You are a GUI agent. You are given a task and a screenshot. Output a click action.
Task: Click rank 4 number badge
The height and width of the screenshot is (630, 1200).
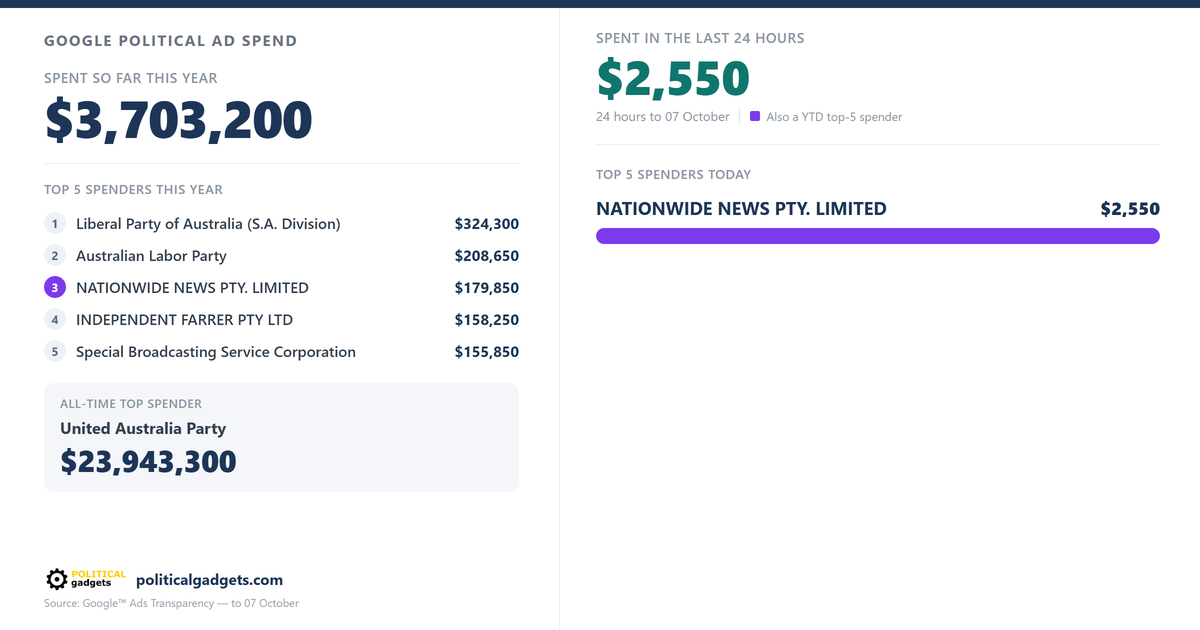(55, 320)
